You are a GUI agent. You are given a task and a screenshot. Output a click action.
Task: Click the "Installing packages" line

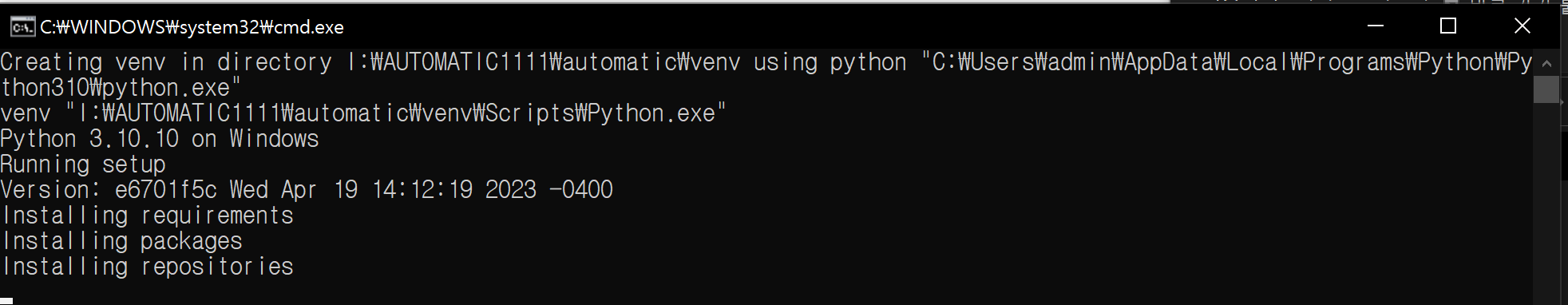[121, 241]
